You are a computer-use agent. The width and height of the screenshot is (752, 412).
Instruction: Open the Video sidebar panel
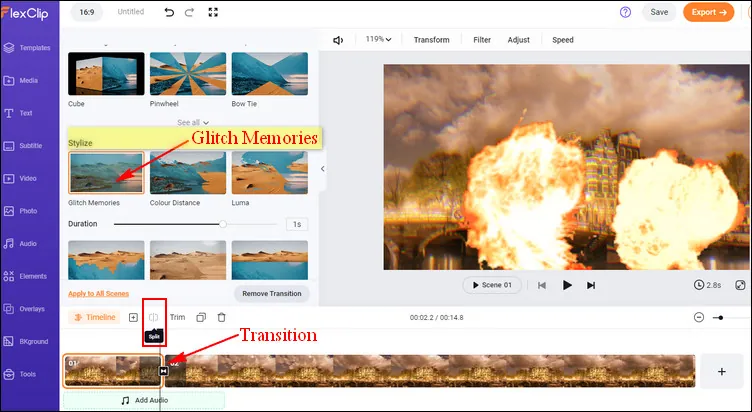click(20, 178)
